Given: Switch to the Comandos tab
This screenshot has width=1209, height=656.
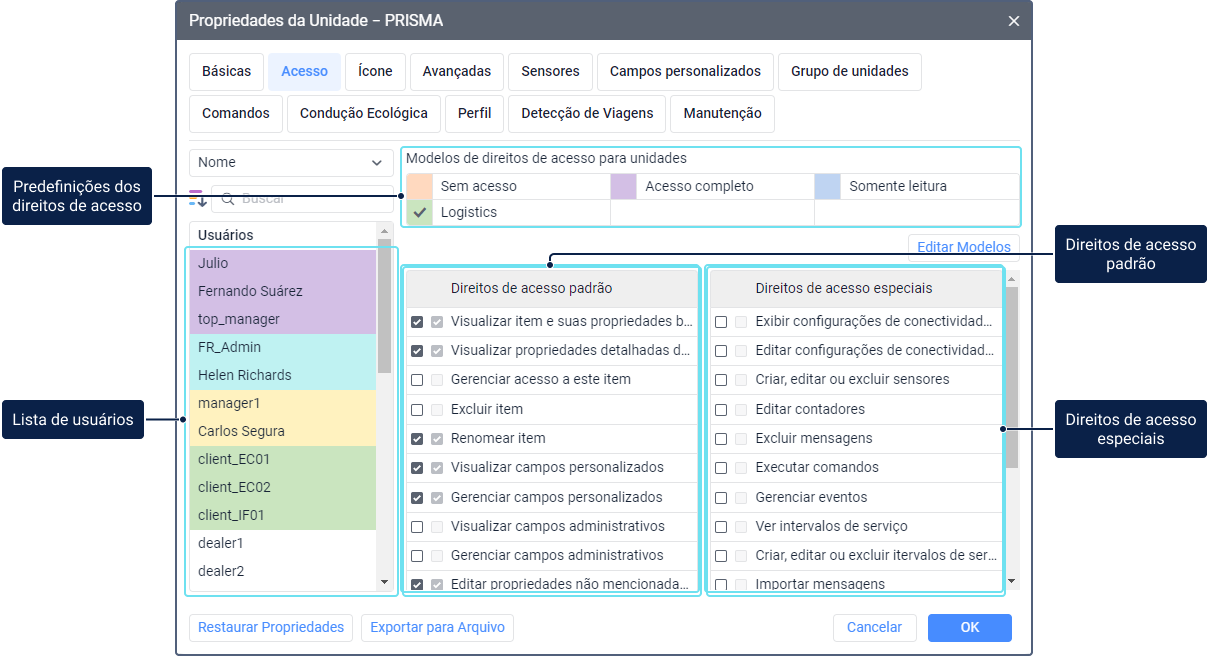Looking at the screenshot, I should pos(236,114).
